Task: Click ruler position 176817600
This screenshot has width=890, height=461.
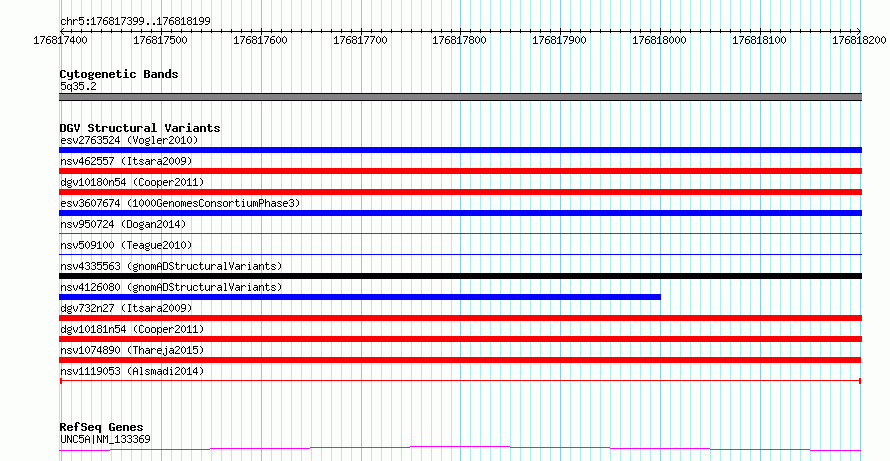Action: click(261, 41)
